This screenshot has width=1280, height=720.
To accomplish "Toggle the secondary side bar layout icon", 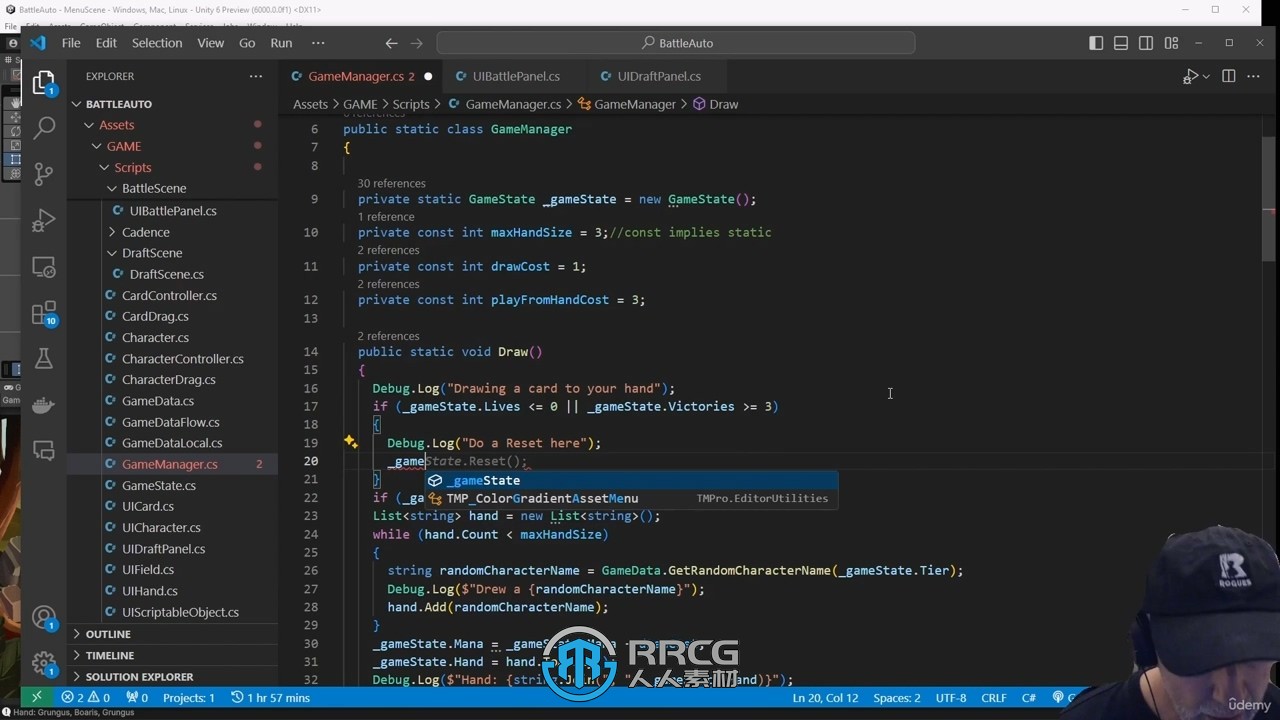I will coord(1146,43).
